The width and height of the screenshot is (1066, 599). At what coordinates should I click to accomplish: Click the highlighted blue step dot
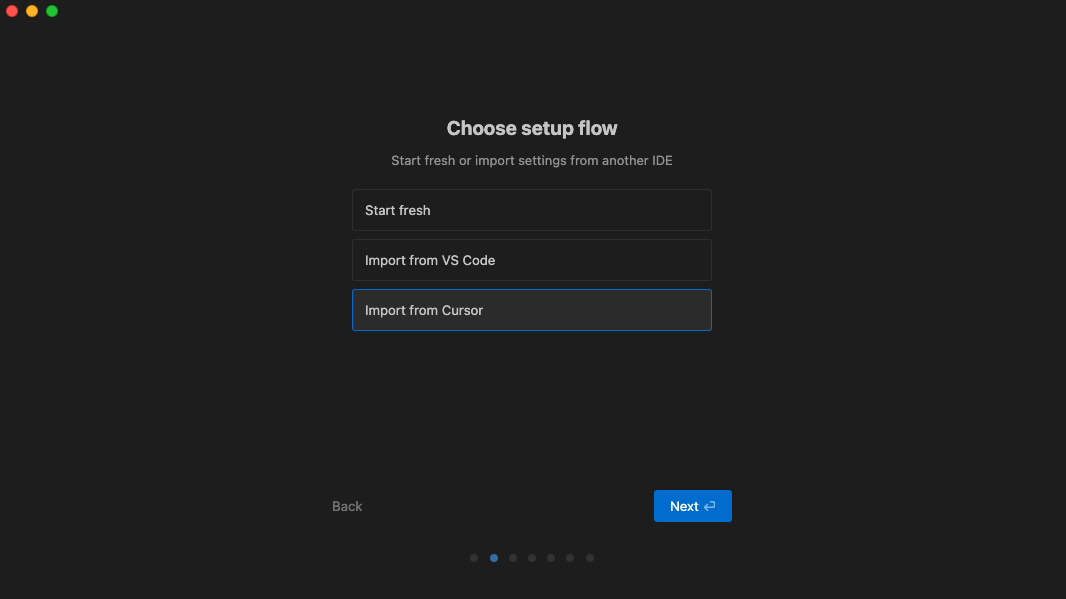coord(494,558)
